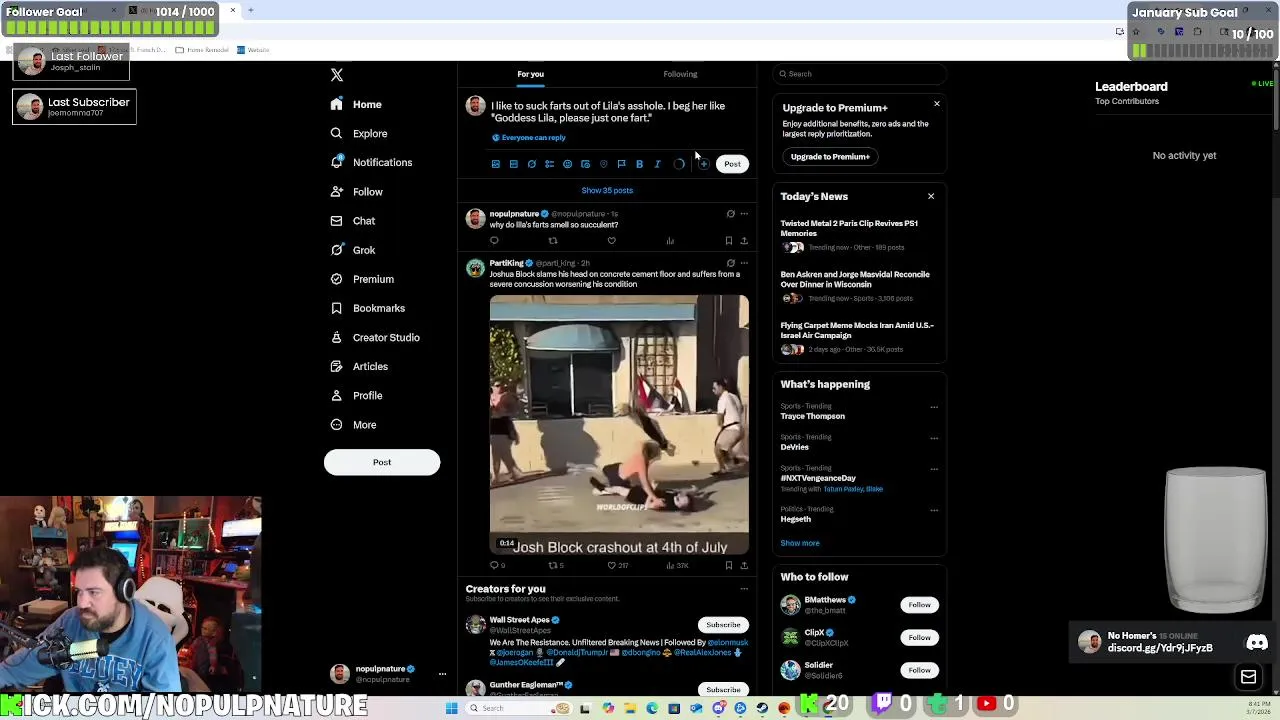1280x720 pixels.
Task: Subscribe to Gunther Eagleman
Action: tap(723, 690)
